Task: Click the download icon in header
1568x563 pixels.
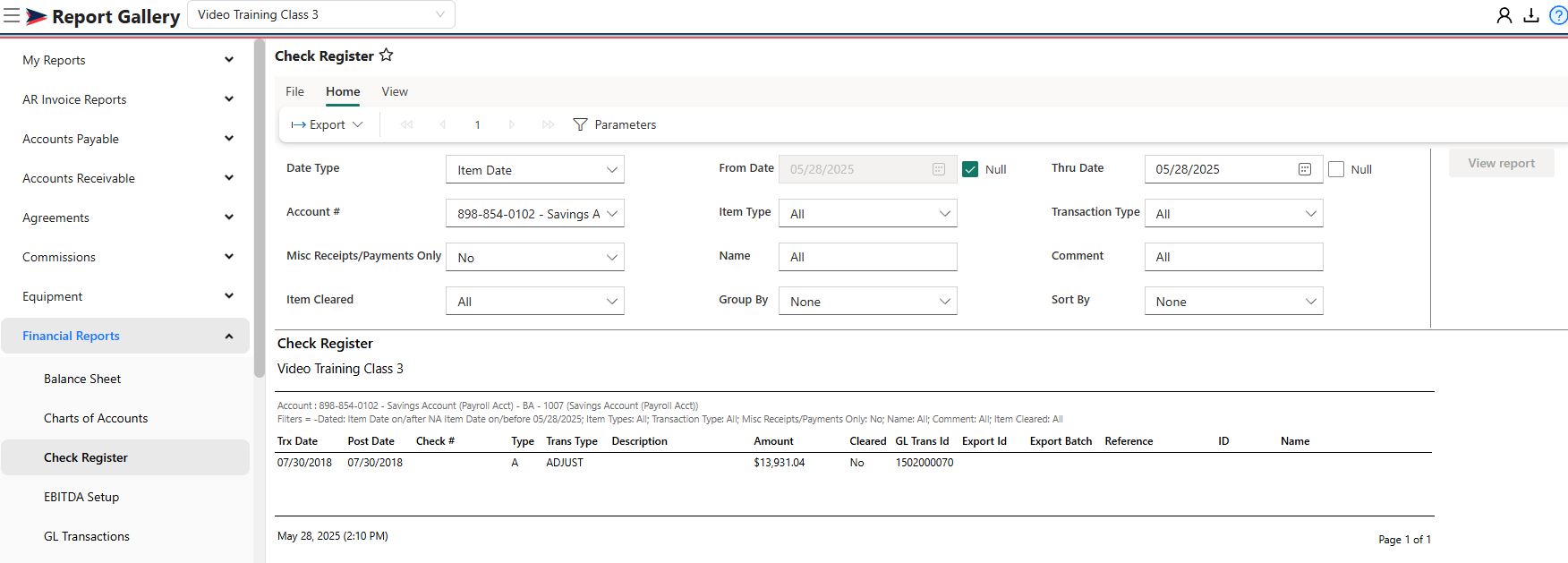Action: 1531,15
